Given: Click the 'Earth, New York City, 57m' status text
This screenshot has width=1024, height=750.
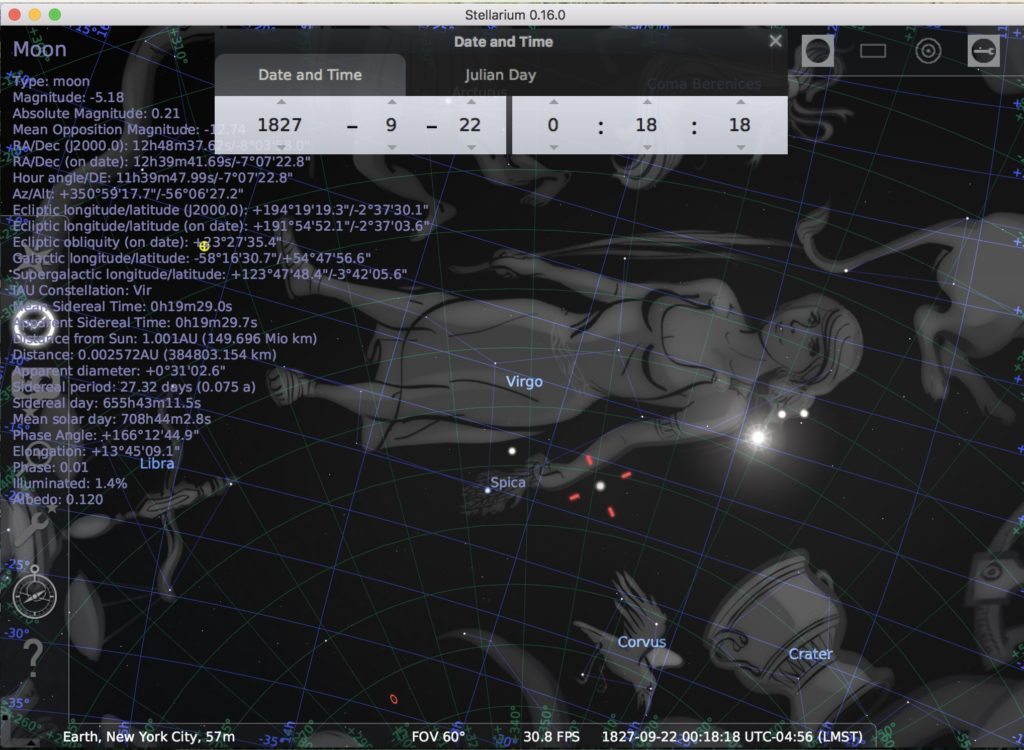Looking at the screenshot, I should tap(149, 737).
